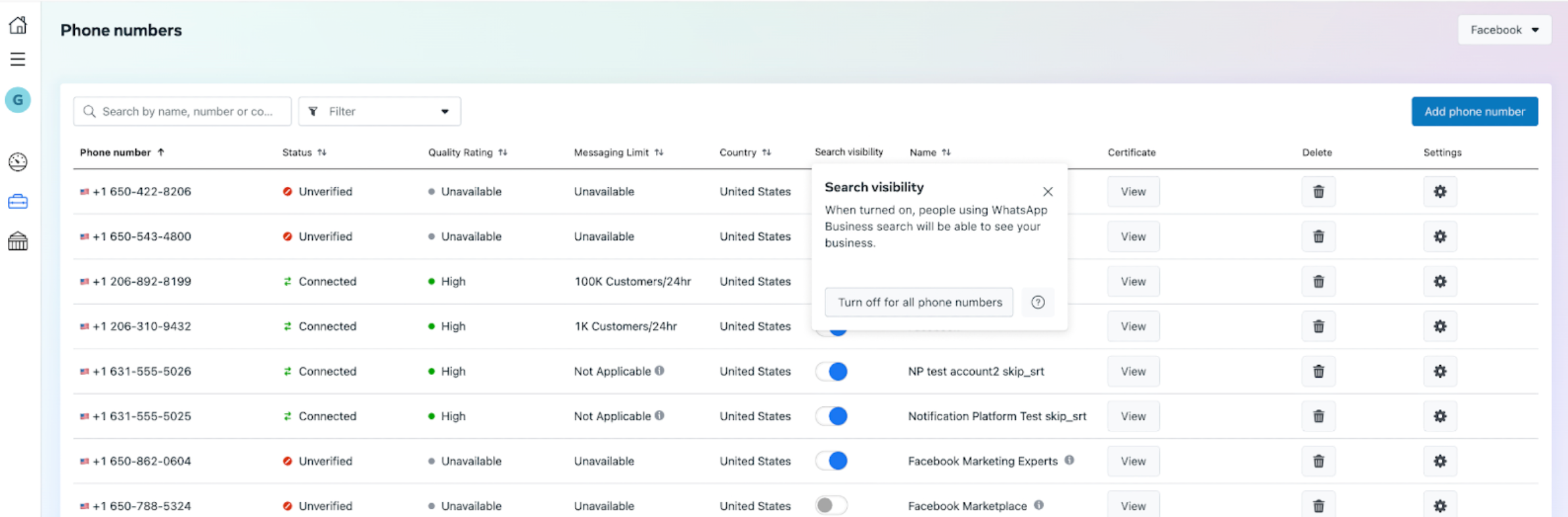Click the Add phone number button

pos(1474,111)
